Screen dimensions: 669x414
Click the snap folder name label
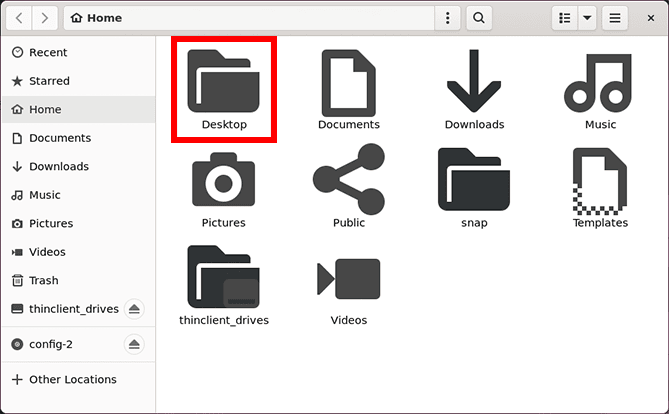pos(474,223)
